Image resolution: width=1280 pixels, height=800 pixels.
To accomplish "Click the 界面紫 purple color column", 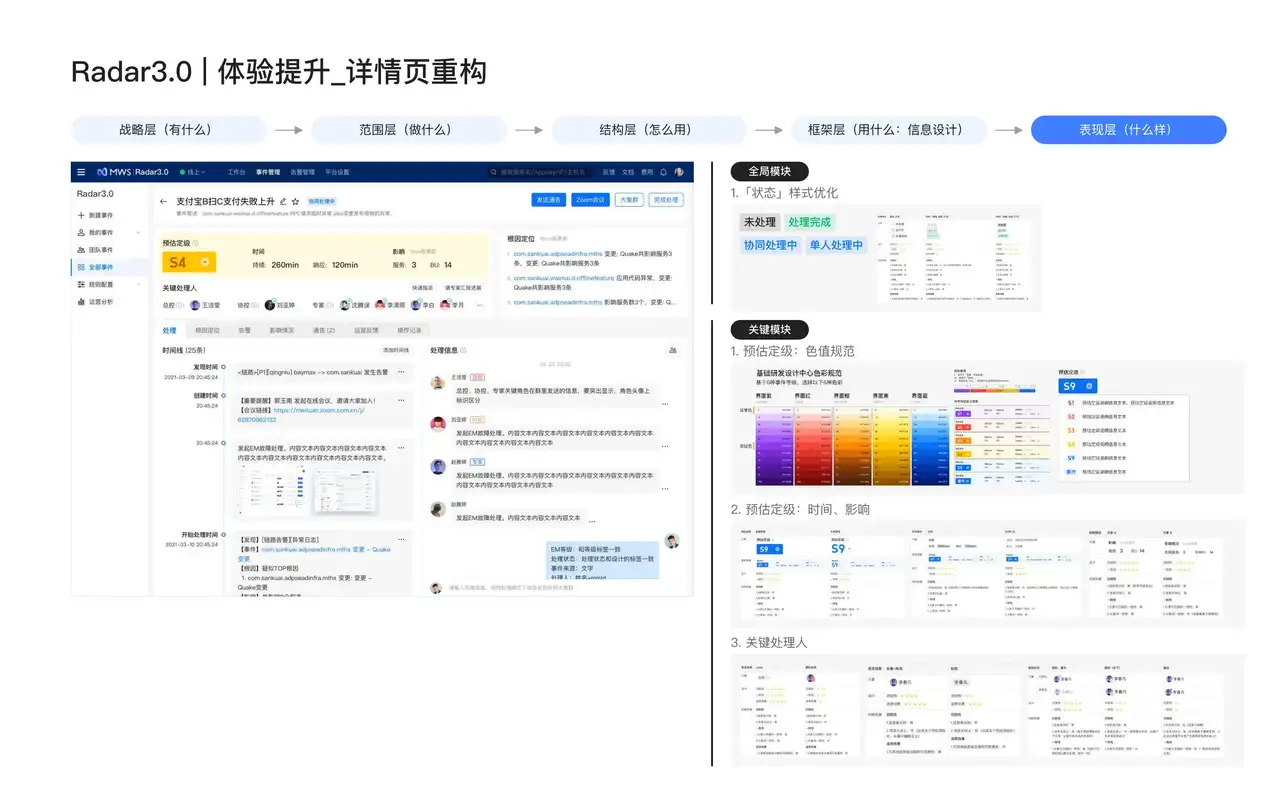I will pos(774,446).
